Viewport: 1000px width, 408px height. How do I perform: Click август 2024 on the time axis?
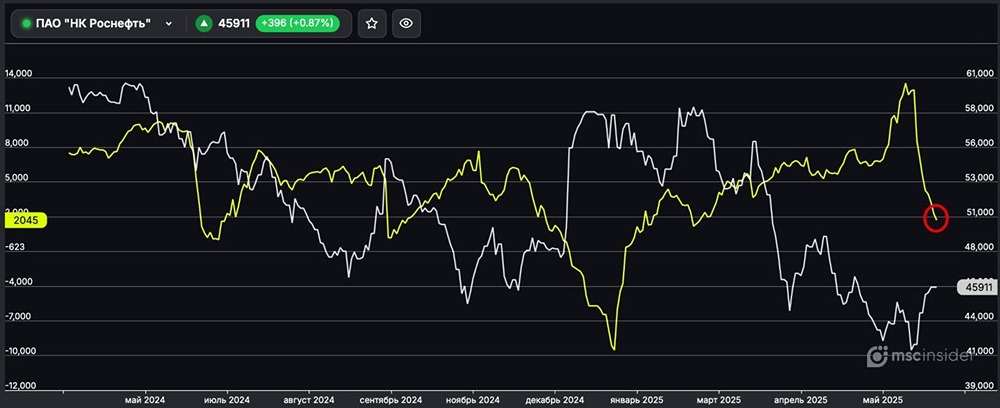pos(309,399)
